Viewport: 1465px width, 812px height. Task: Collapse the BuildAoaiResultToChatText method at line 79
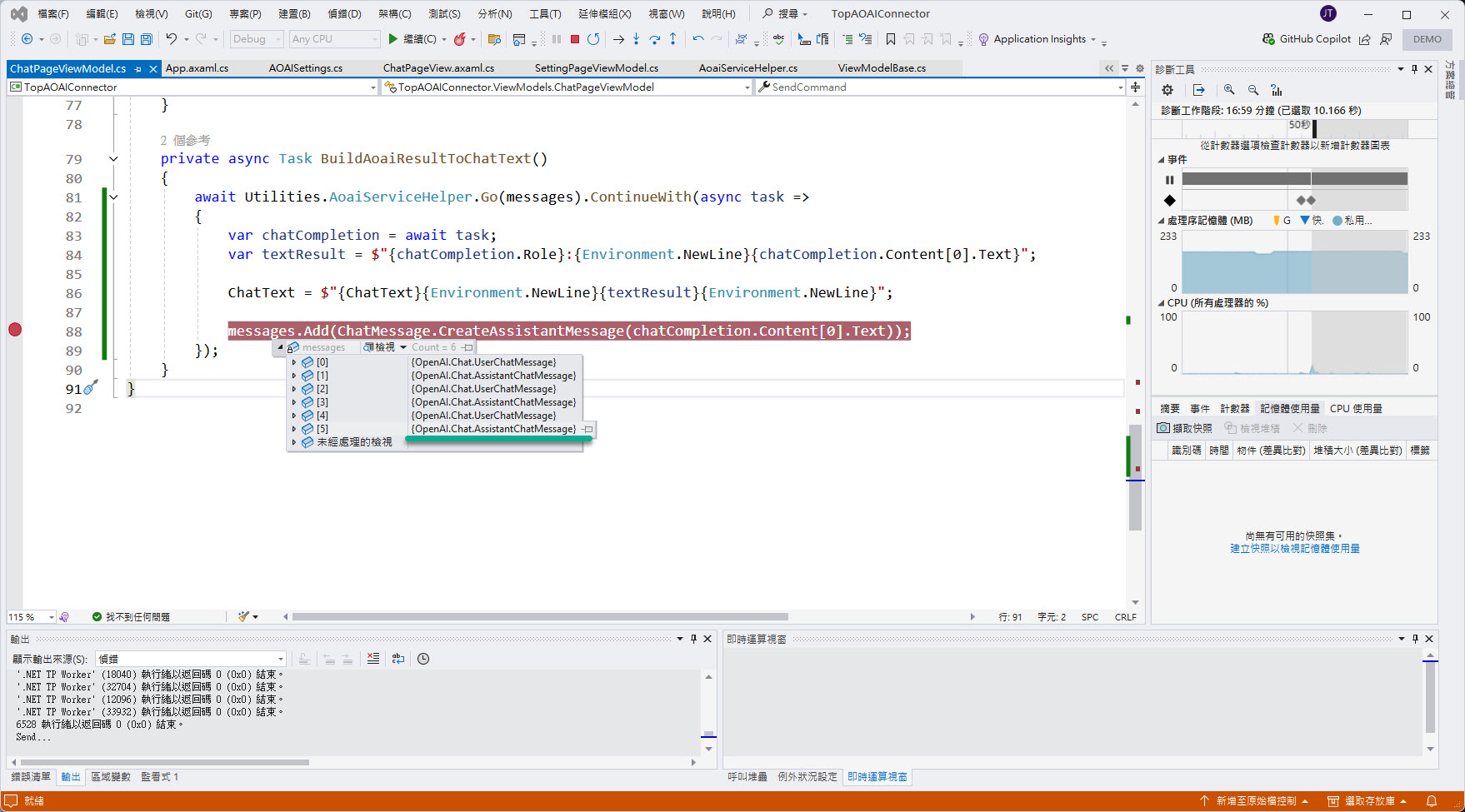coord(113,159)
